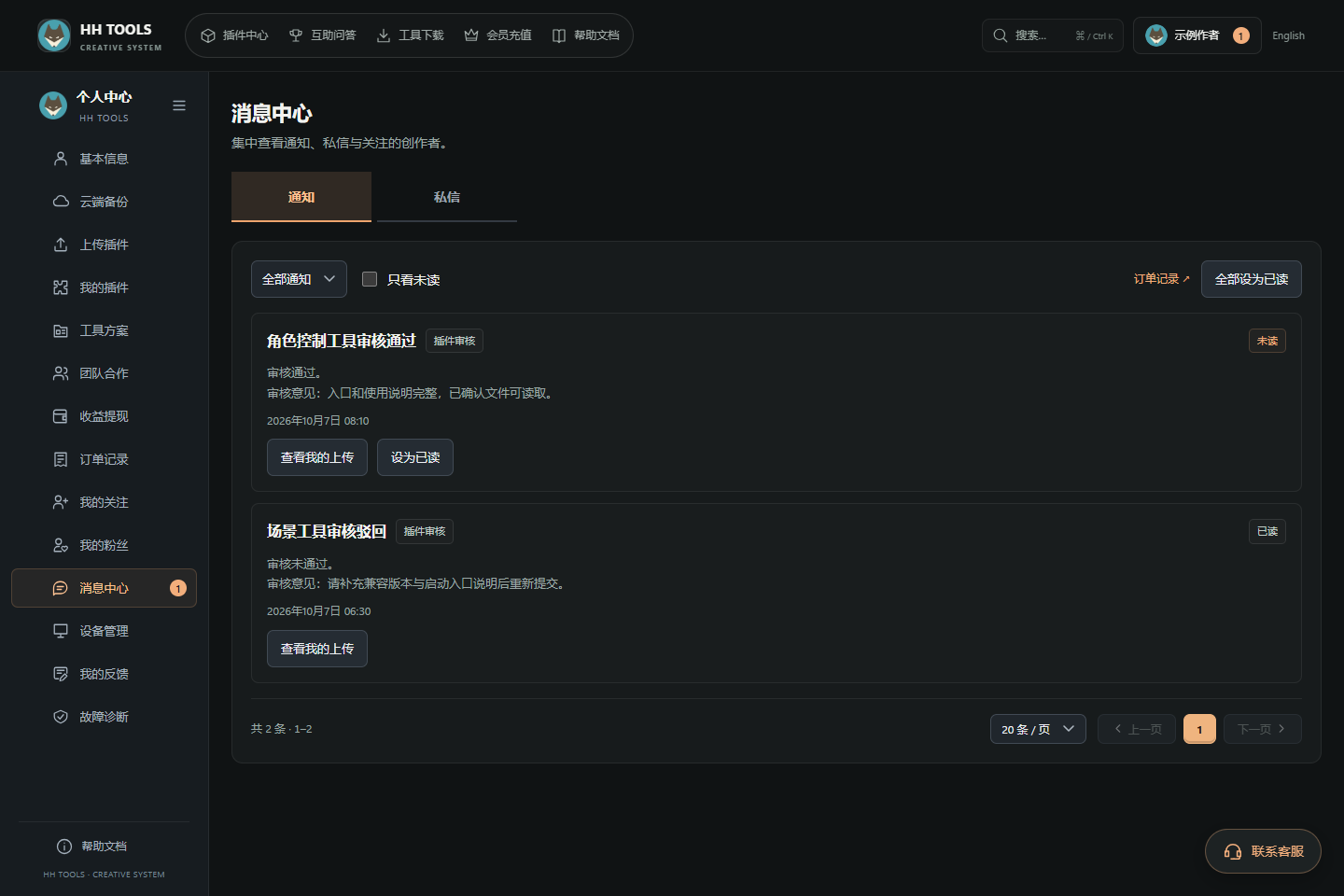The height and width of the screenshot is (896, 1344).
Task: Click the search box in the header
Action: coord(1053,35)
